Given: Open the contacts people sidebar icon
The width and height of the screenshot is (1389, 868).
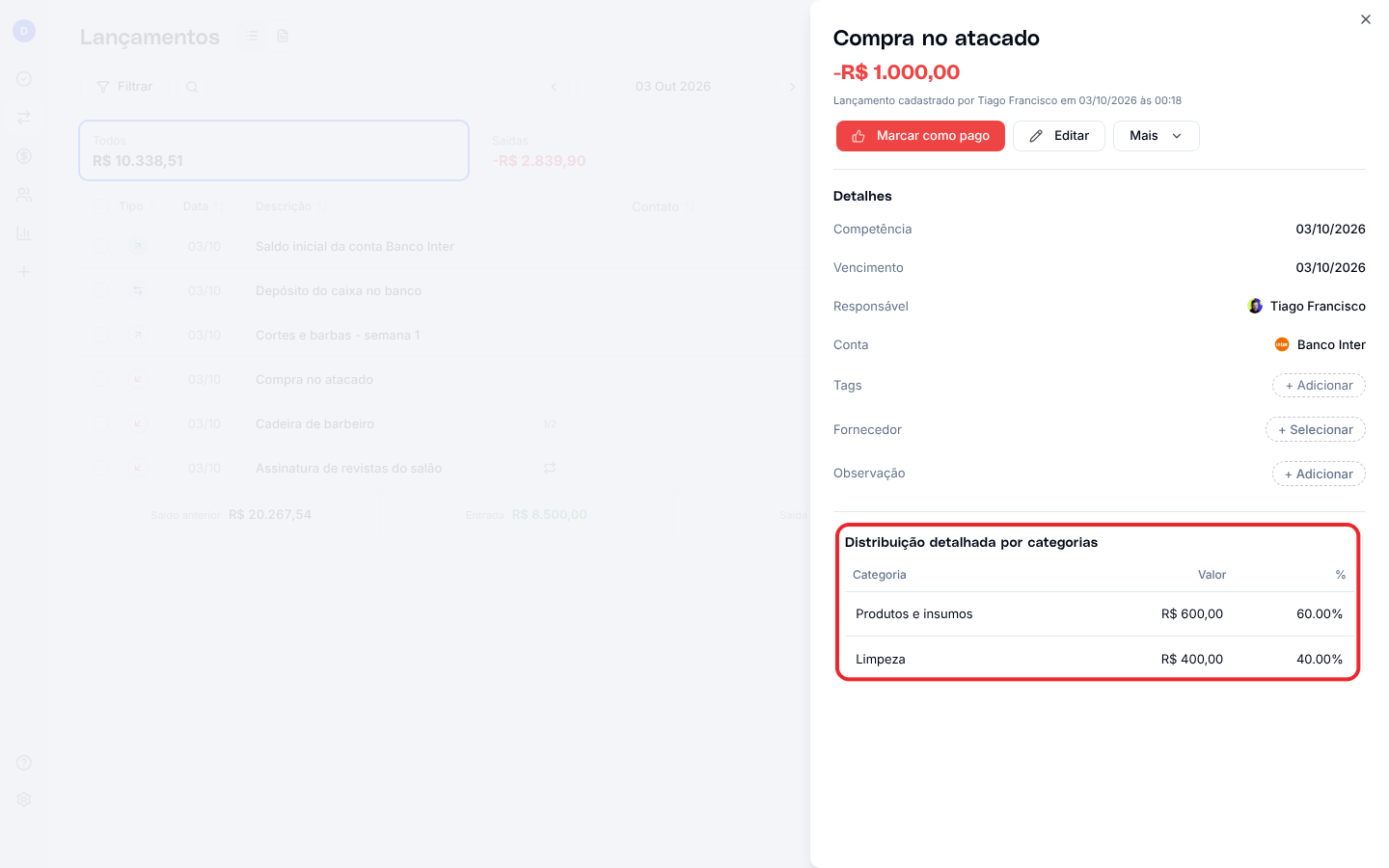Looking at the screenshot, I should pyautogui.click(x=24, y=195).
